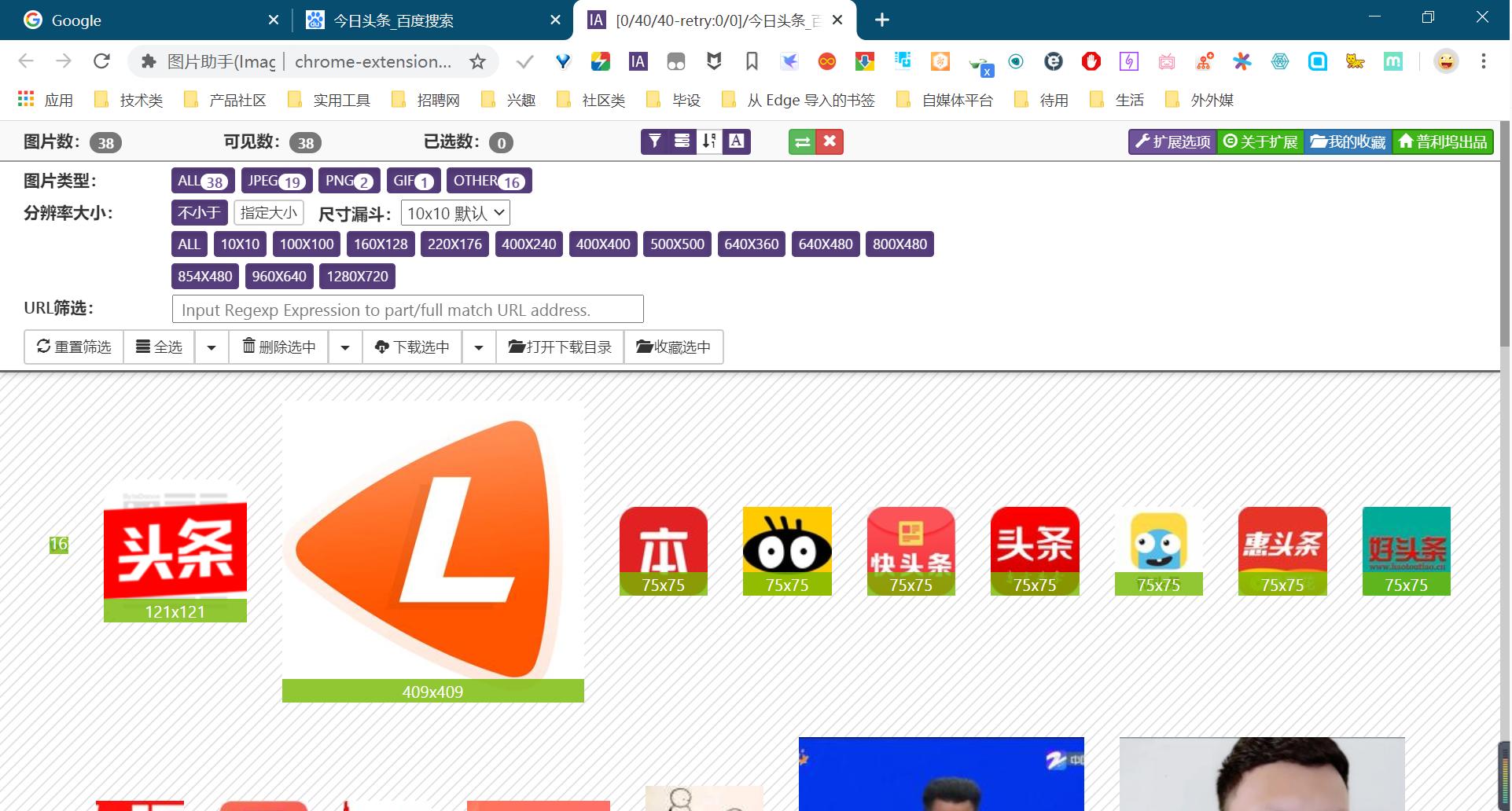Click the green swap arrows icon
The width and height of the screenshot is (1512, 811).
[x=802, y=141]
